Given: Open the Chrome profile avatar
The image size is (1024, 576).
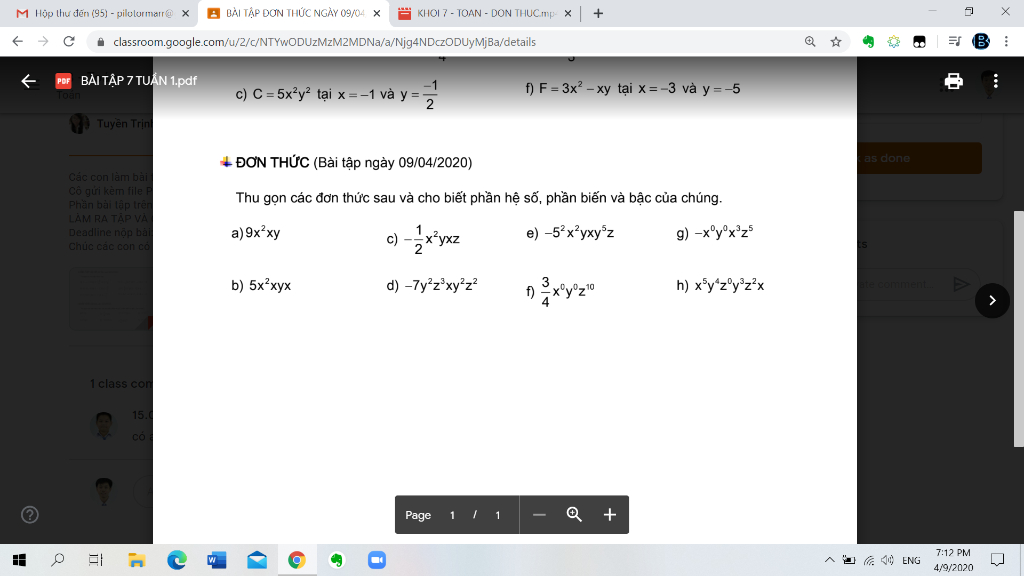Looking at the screenshot, I should click(x=981, y=42).
